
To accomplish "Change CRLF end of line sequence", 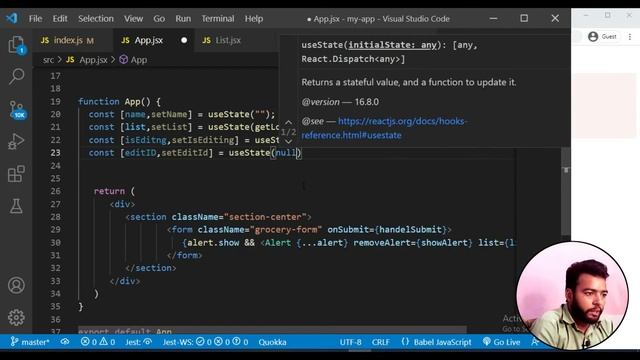I will 380,342.
